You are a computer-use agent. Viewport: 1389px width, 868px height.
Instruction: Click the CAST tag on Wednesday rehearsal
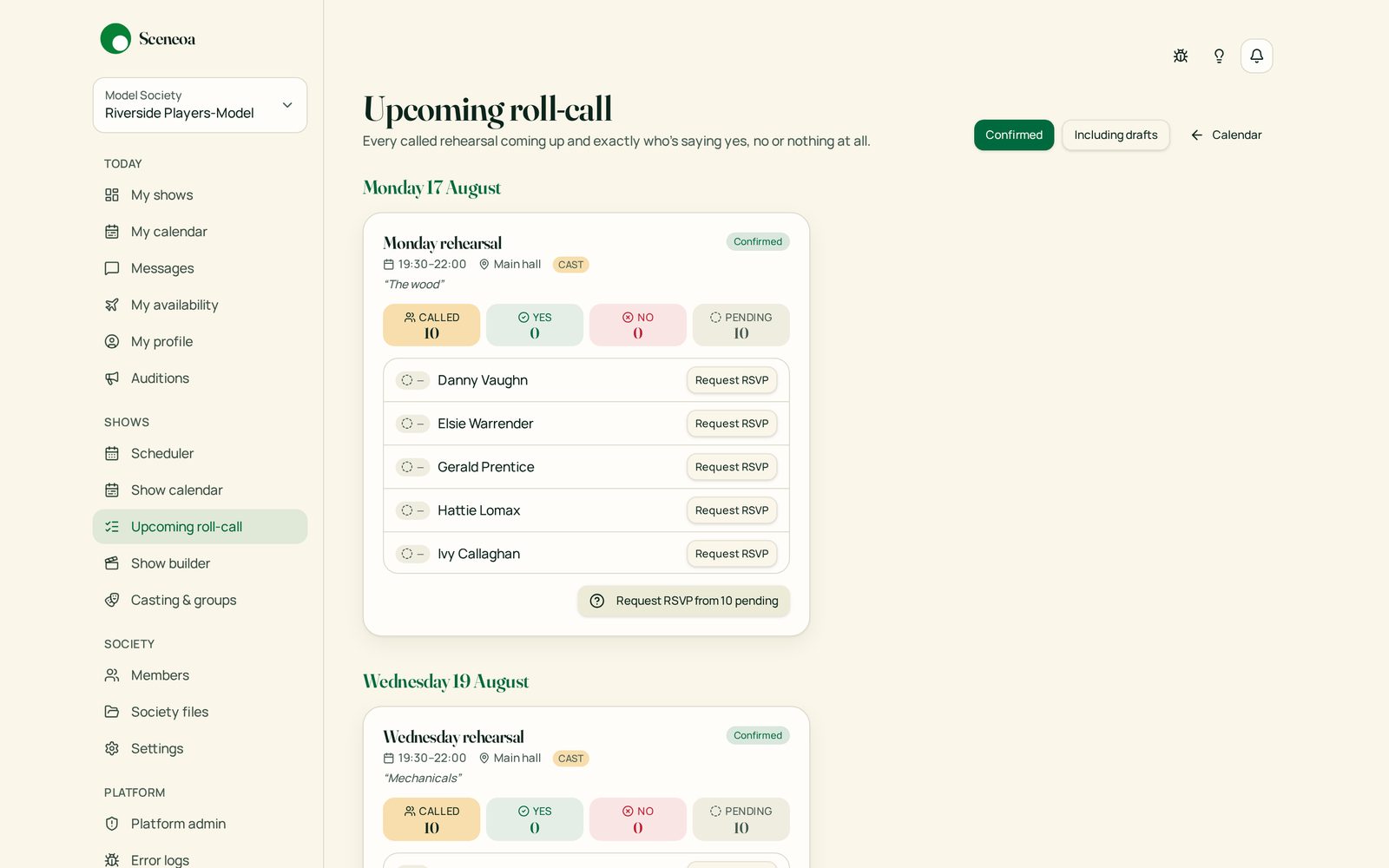(x=571, y=759)
